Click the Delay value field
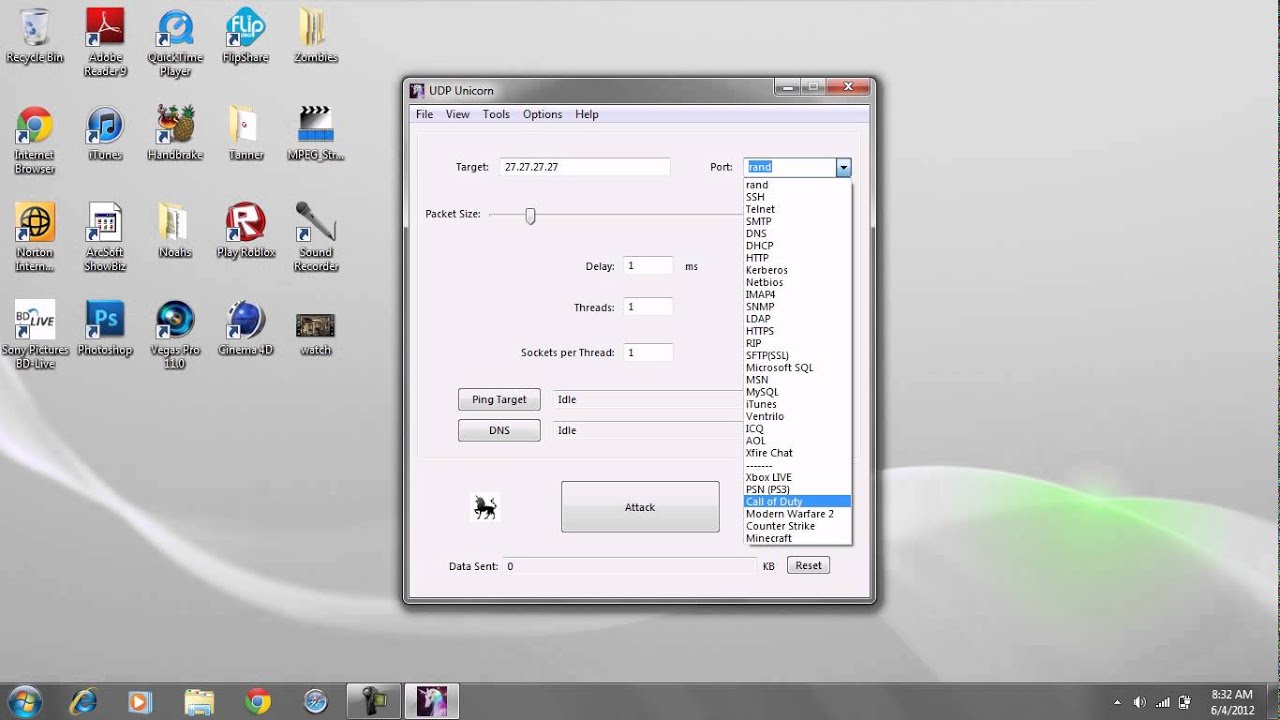The width and height of the screenshot is (1280, 720). (648, 266)
